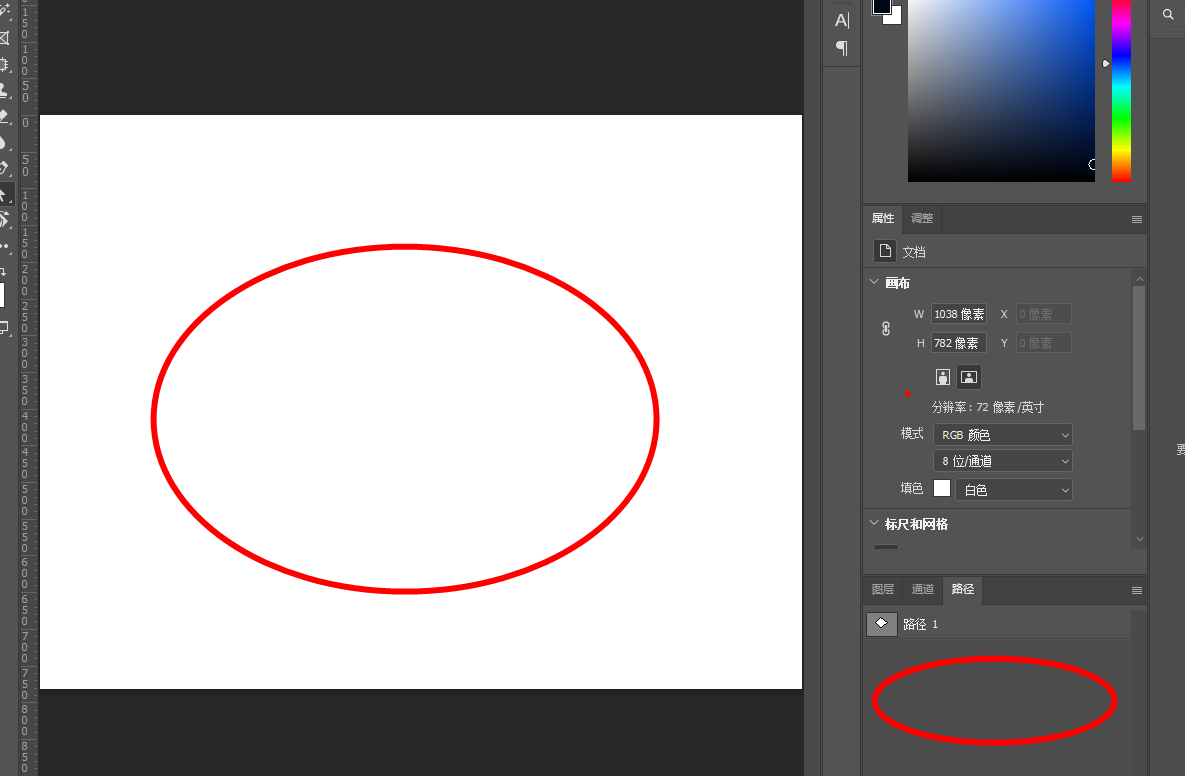This screenshot has width=1185, height=776.
Task: Click the white fill color swatch
Action: click(941, 488)
